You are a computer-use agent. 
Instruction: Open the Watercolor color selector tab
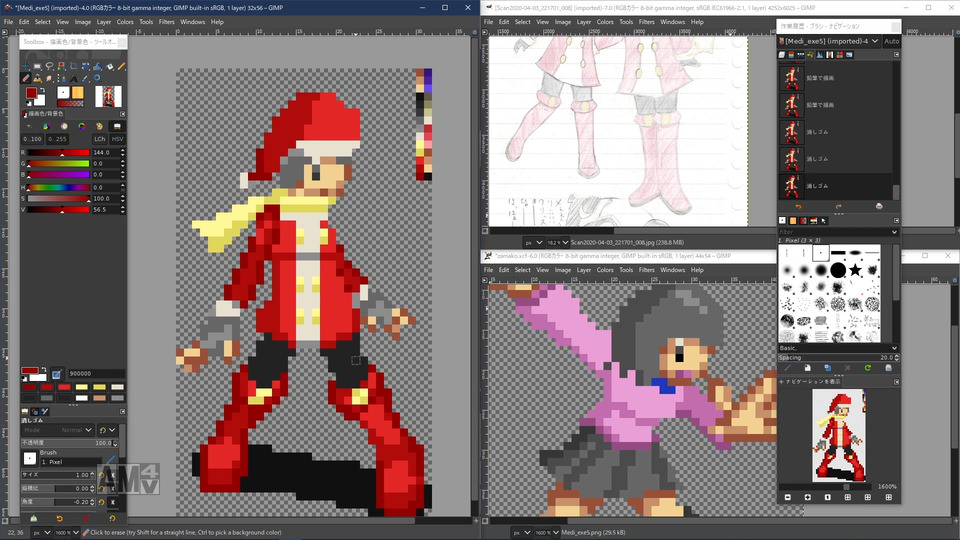[x=64, y=126]
